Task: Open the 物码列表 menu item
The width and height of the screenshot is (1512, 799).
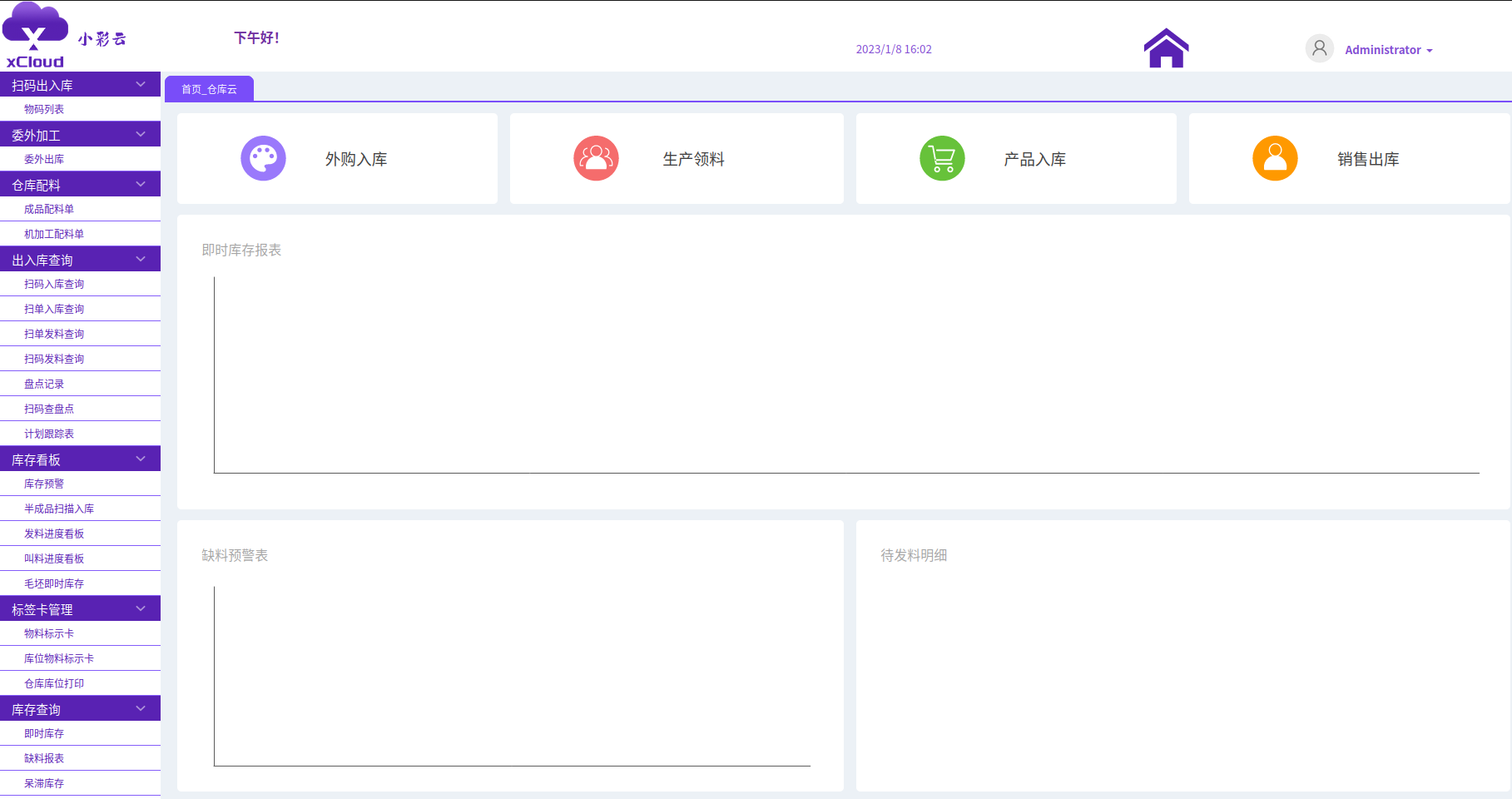Action: coord(80,109)
